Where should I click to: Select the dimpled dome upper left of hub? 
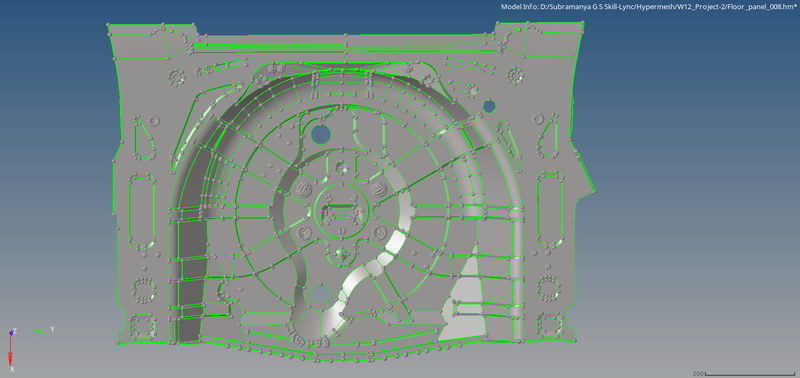[305, 190]
